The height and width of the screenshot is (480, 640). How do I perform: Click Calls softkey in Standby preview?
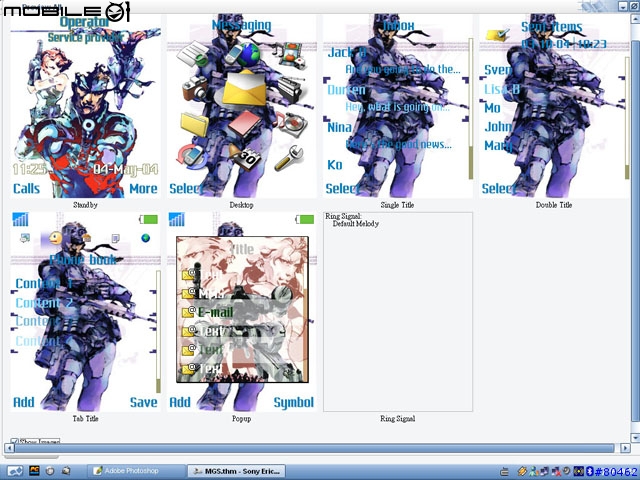pos(26,189)
